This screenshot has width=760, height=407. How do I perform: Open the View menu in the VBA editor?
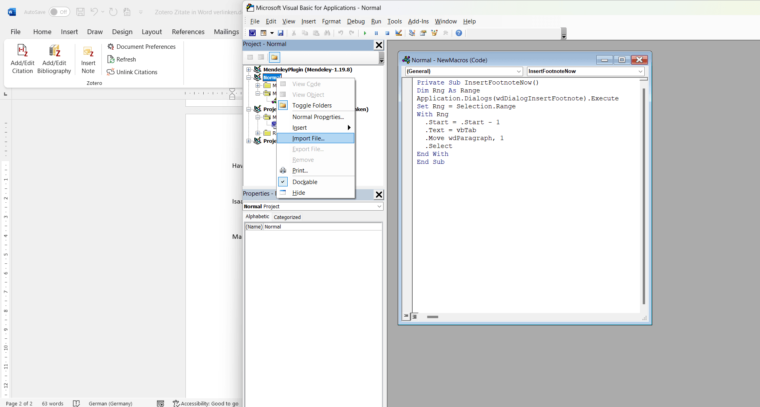pyautogui.click(x=288, y=21)
